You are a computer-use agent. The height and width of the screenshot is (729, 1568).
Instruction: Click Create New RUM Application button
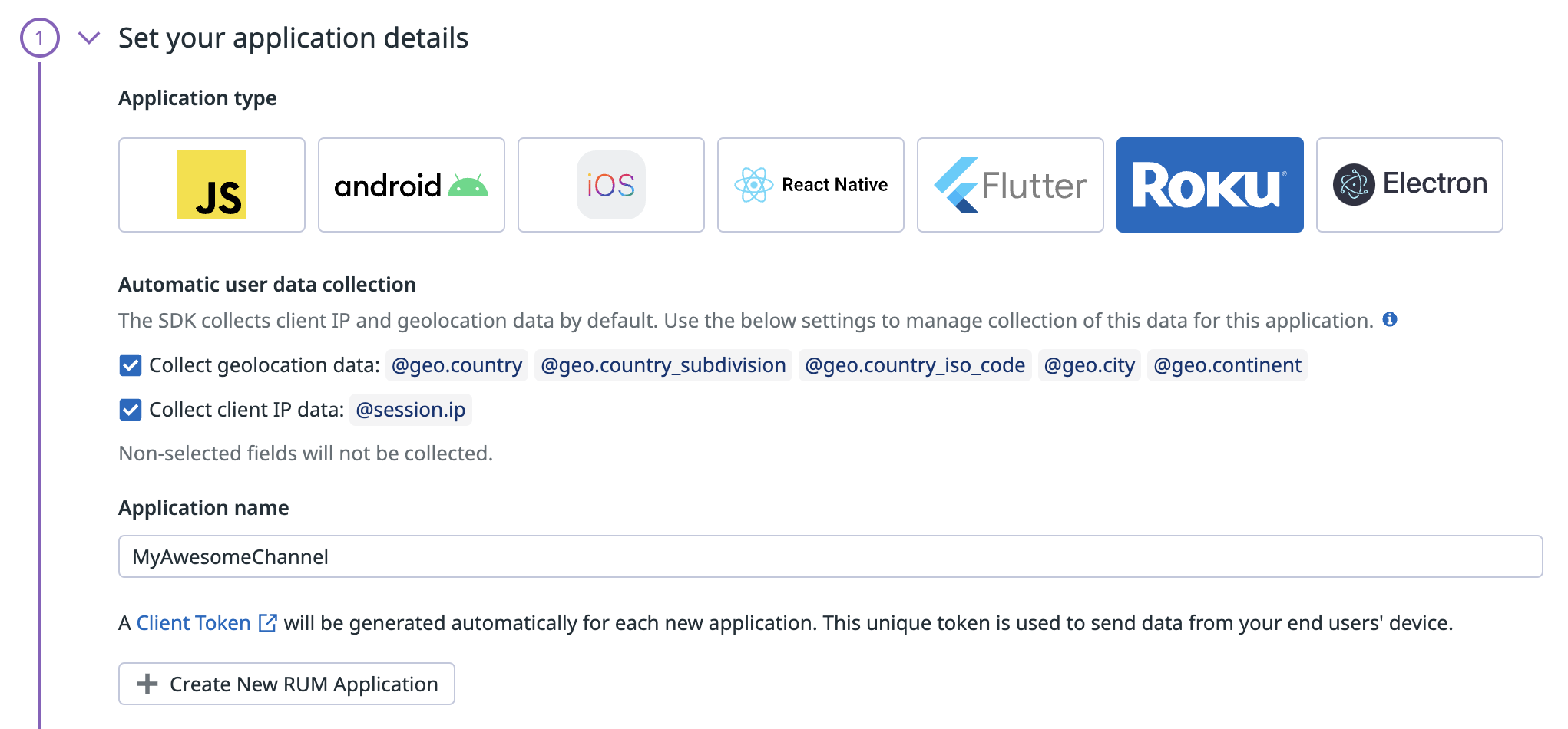coord(286,684)
